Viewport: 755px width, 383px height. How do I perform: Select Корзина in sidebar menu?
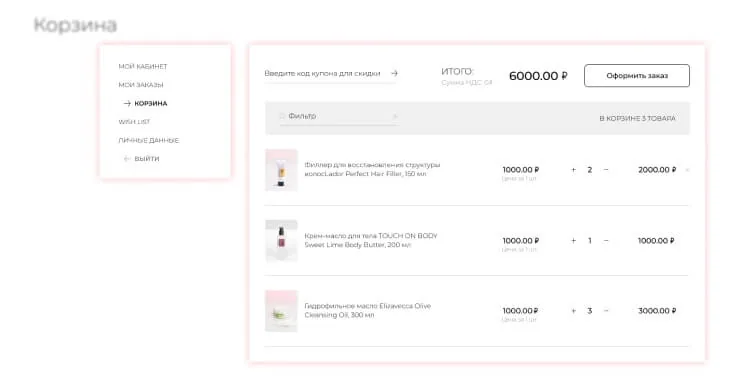(151, 103)
